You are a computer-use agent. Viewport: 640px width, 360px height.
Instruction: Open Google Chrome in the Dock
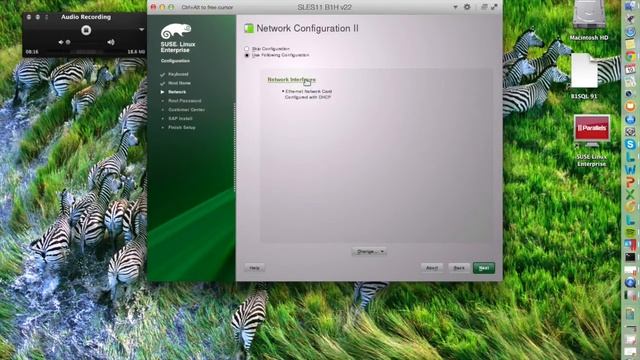pyautogui.click(x=630, y=56)
